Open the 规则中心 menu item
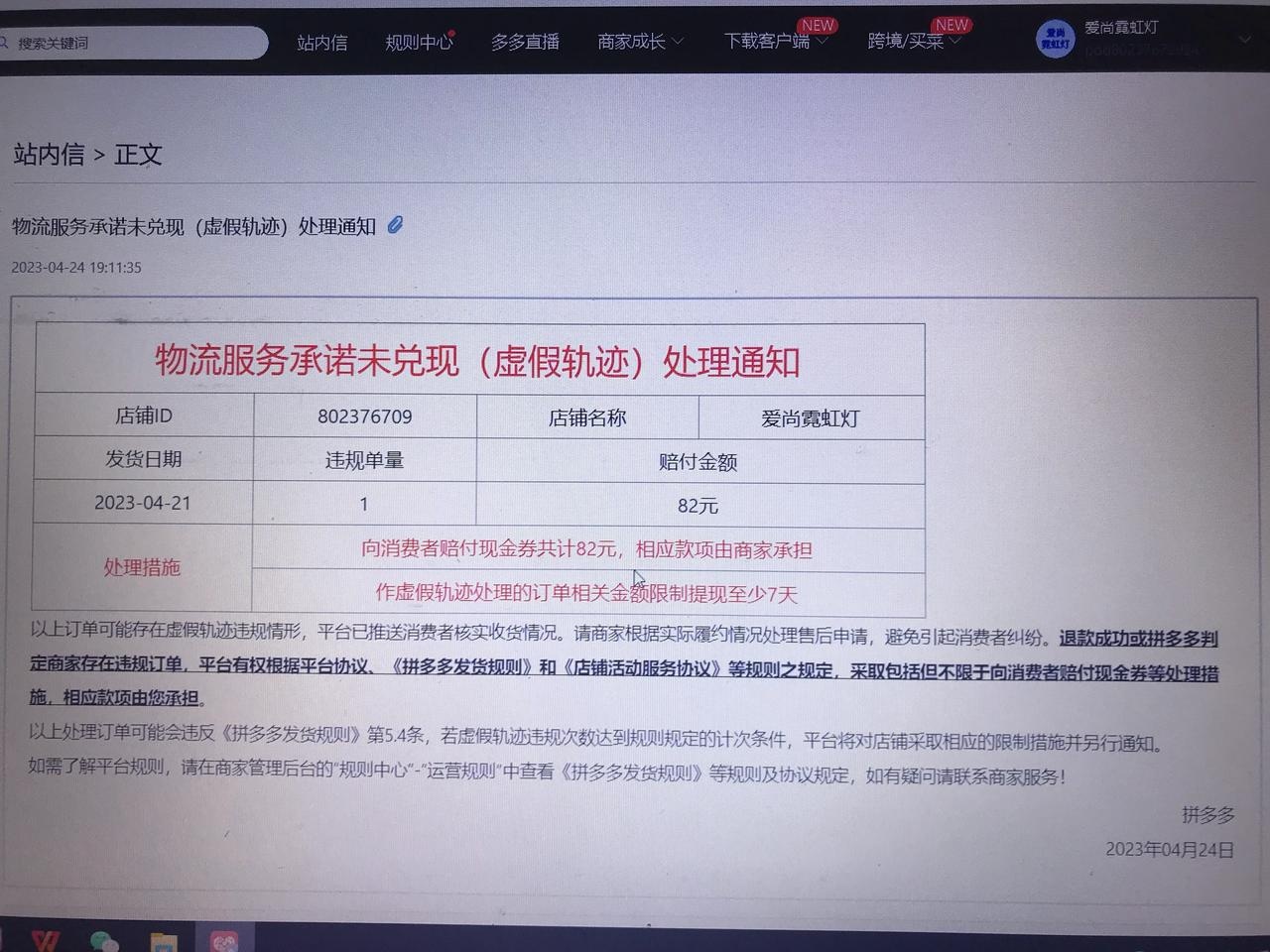Image resolution: width=1270 pixels, height=952 pixels. point(418,43)
